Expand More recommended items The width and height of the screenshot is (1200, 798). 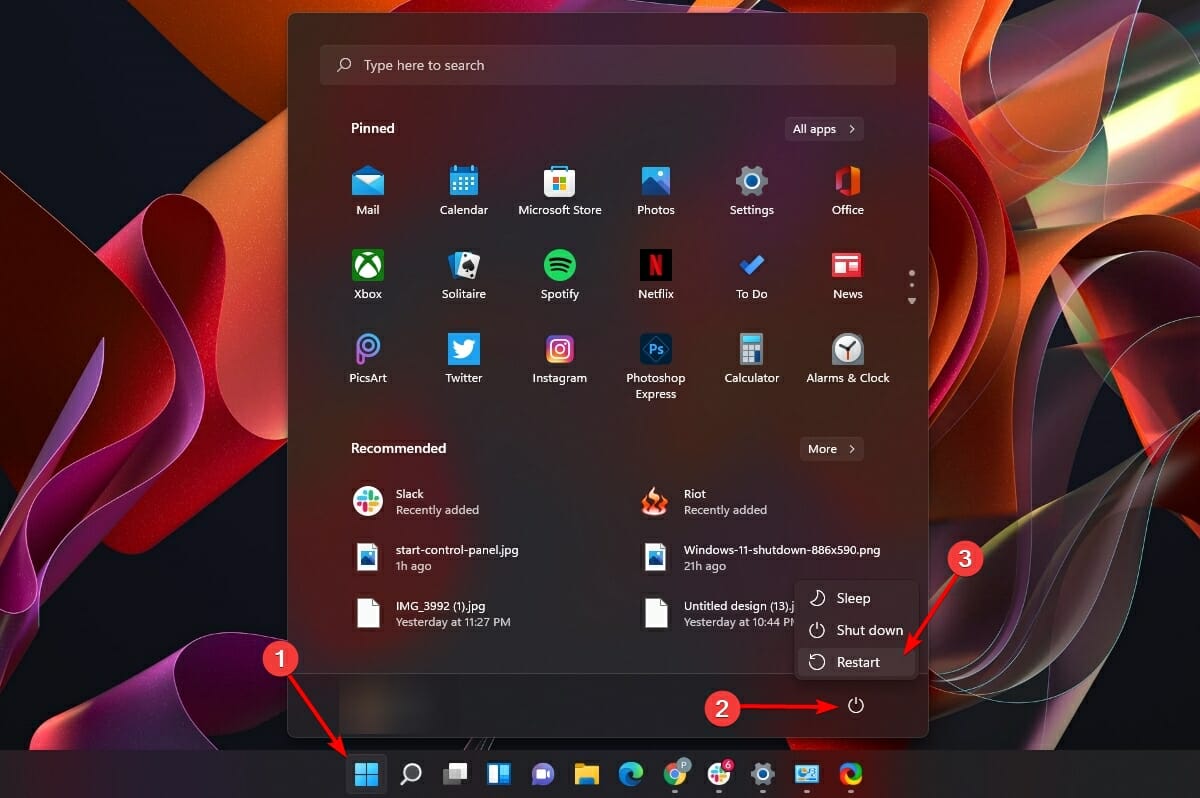click(831, 449)
